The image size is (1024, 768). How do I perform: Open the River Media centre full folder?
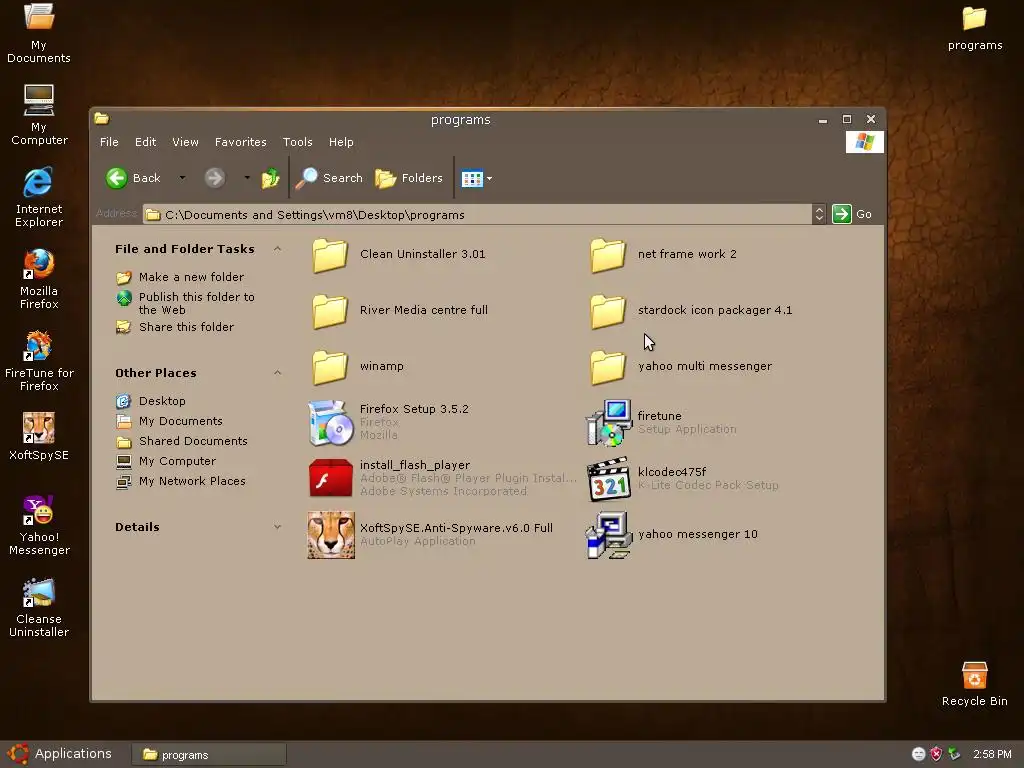330,311
